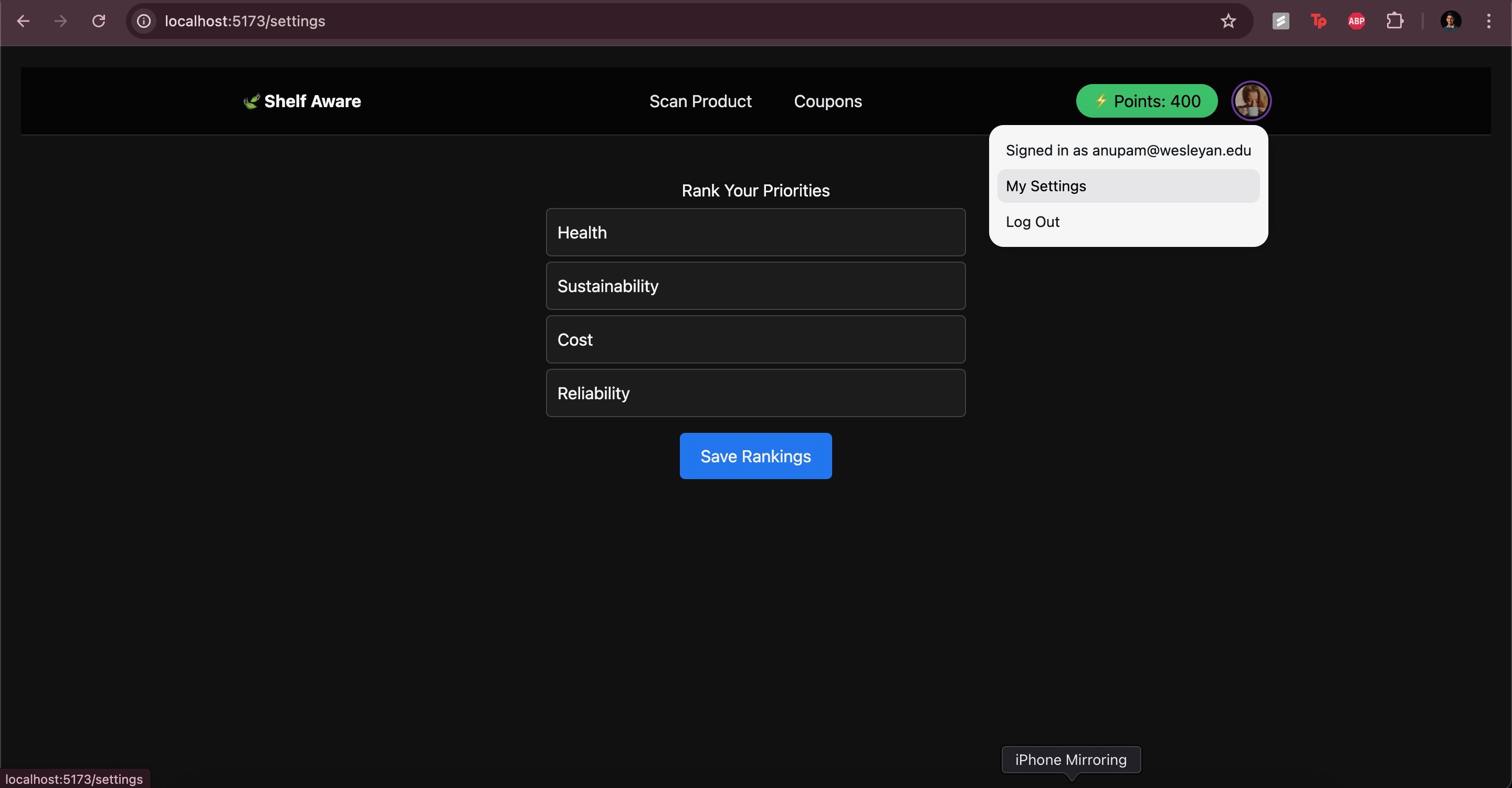Bookmark this page with the star icon
Screen dimensions: 1512x788
[x=1228, y=21]
